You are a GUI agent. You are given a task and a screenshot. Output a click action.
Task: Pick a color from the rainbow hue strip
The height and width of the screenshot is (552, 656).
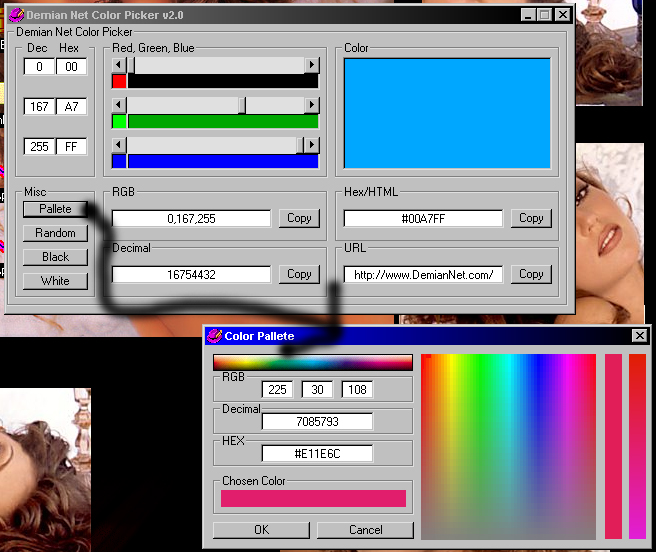click(312, 362)
